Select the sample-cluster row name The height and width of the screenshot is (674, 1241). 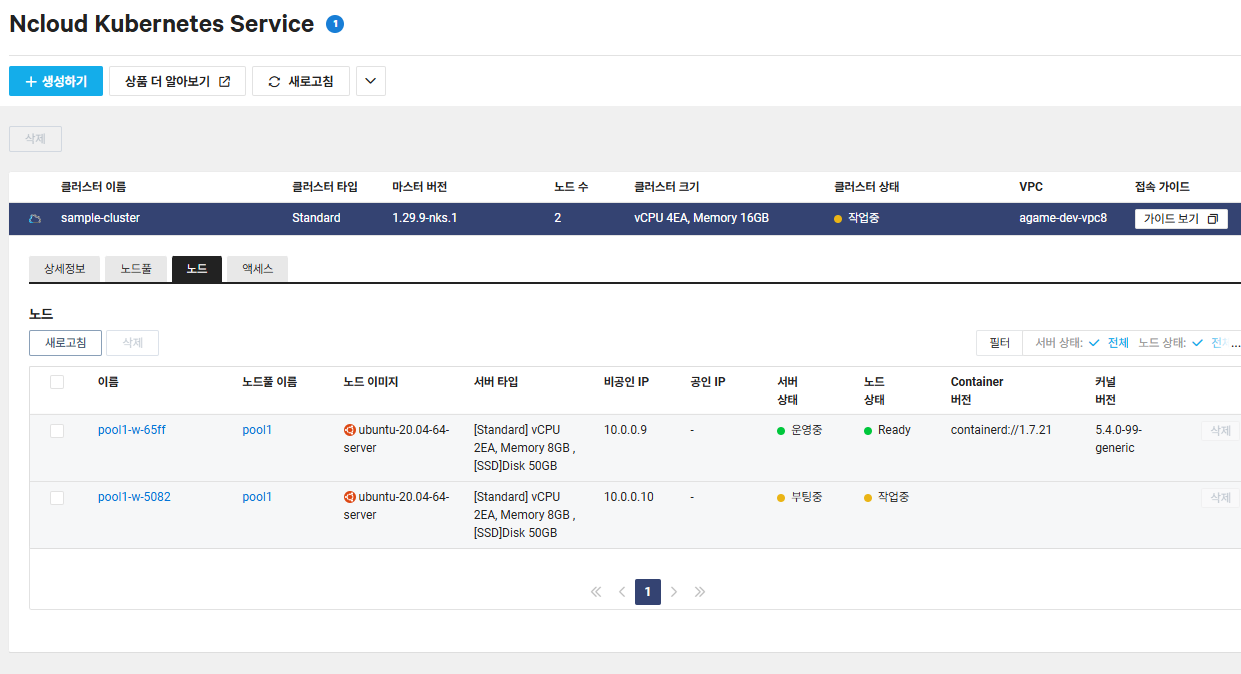coord(100,218)
